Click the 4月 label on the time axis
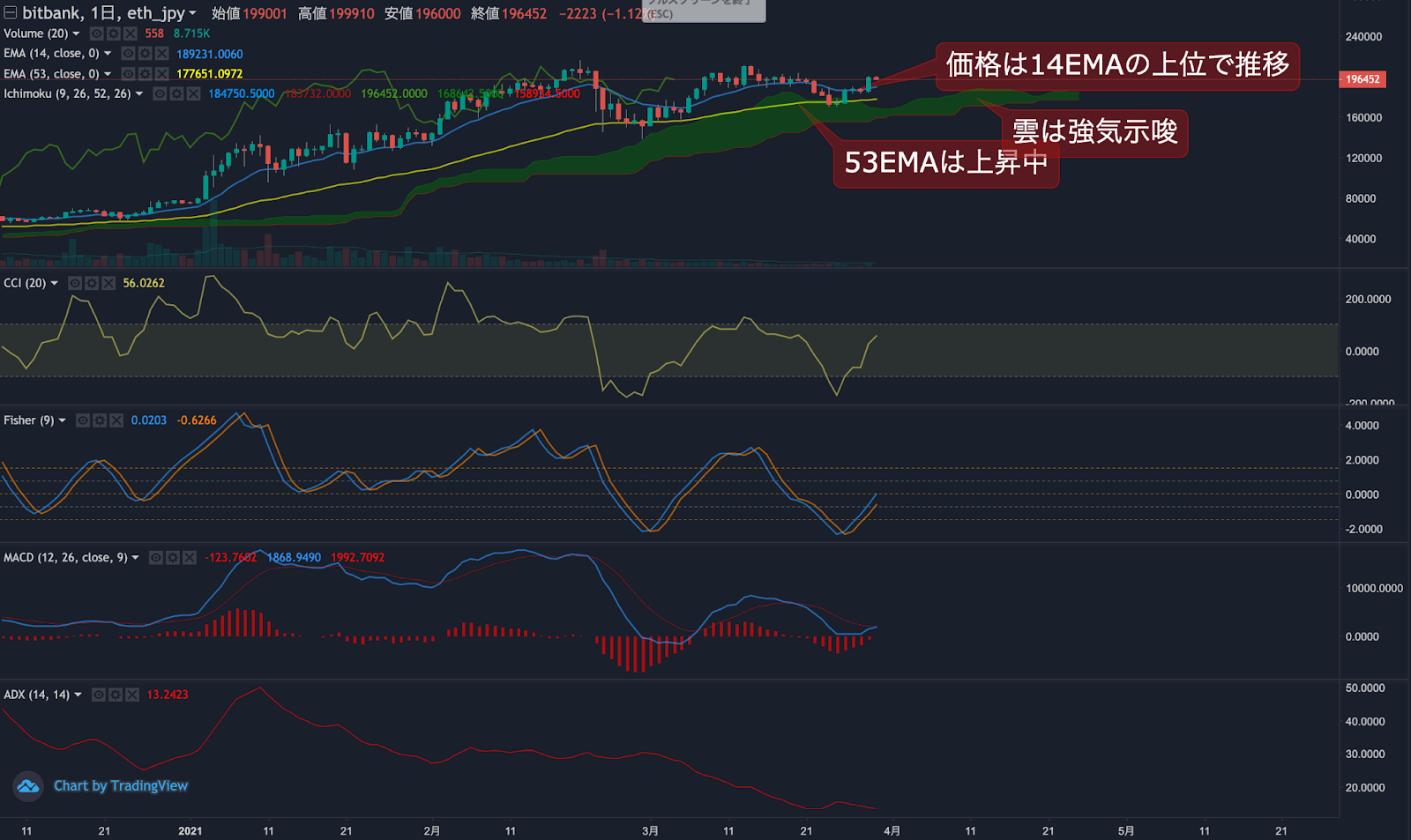Viewport: 1411px width, 840px height. point(892,831)
